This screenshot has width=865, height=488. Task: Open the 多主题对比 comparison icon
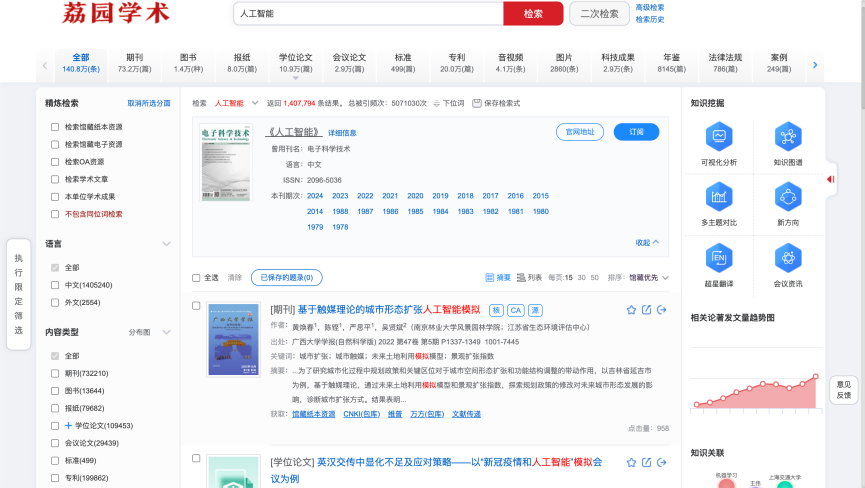point(719,197)
